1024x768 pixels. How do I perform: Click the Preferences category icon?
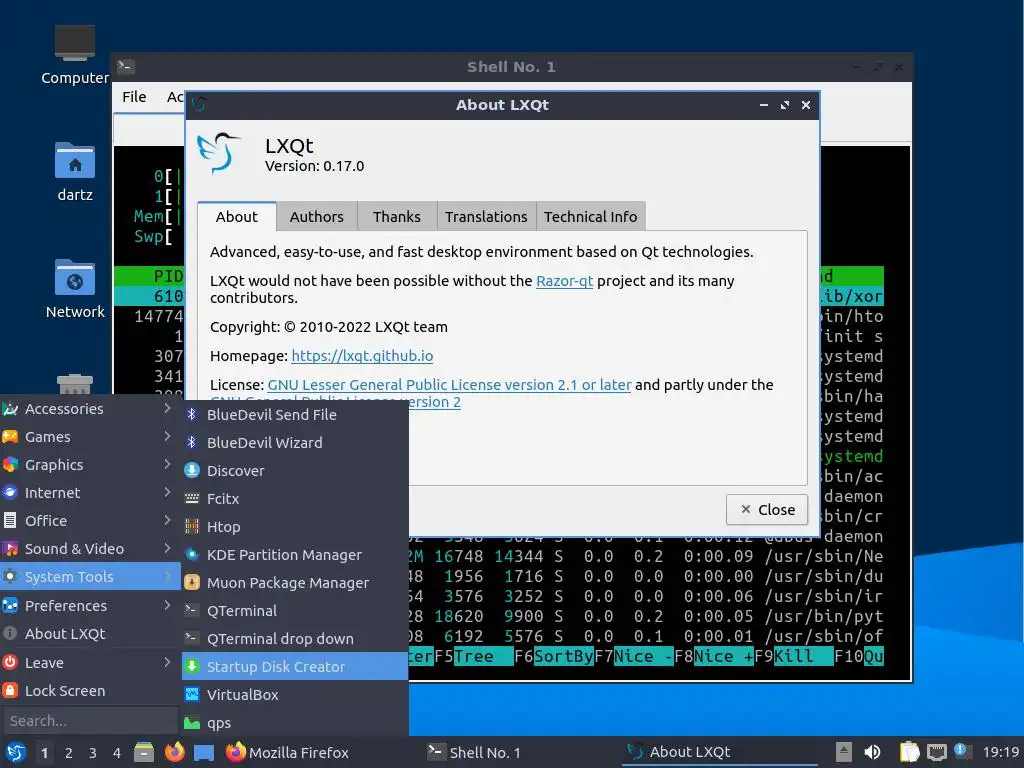[x=10, y=606]
